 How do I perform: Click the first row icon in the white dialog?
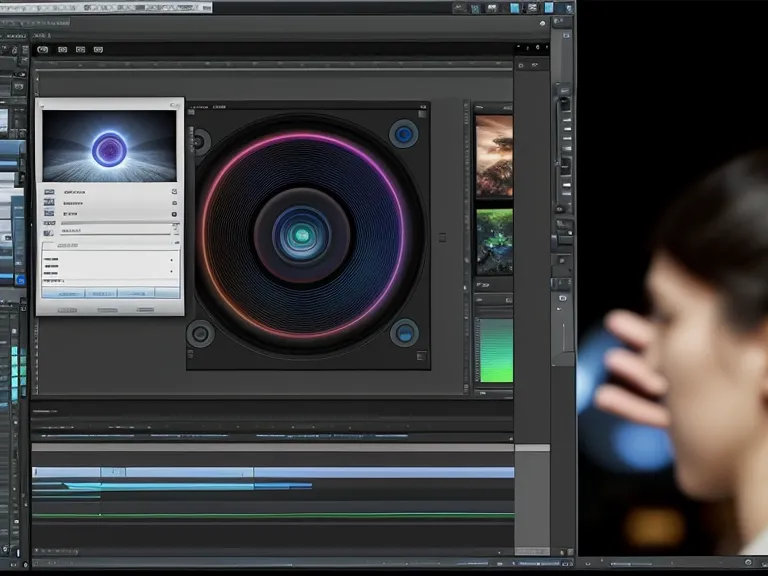[49, 192]
